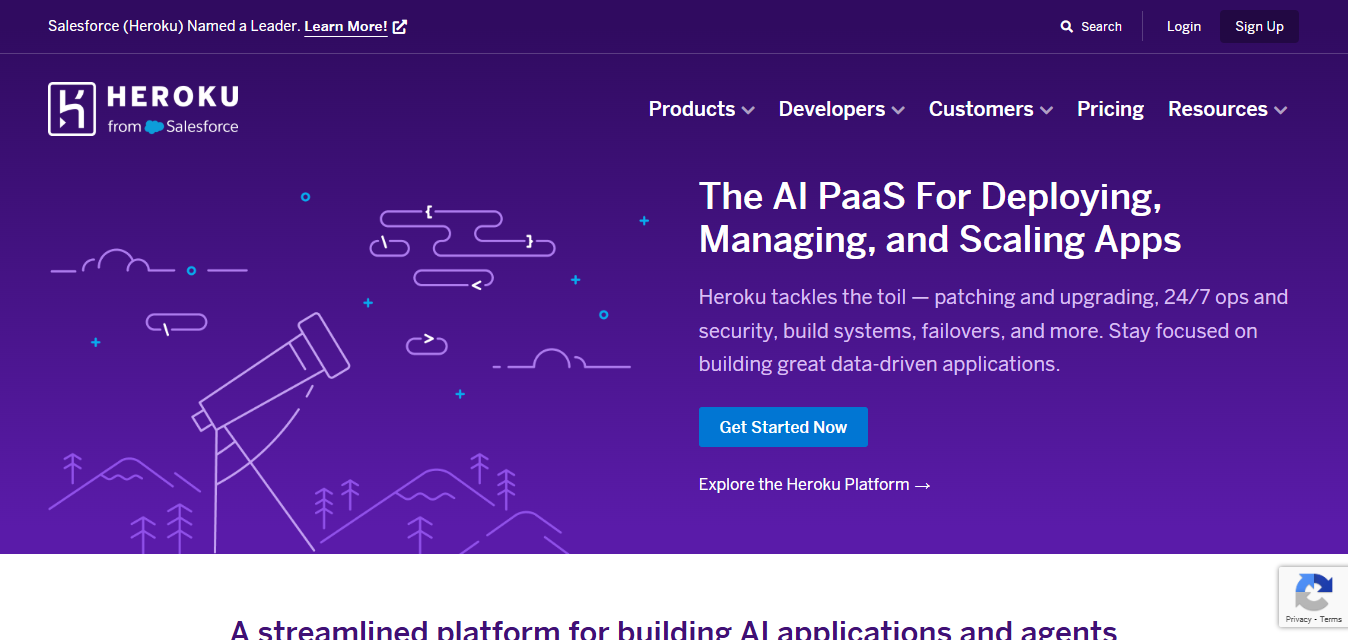Expand the Products dropdown chevron
This screenshot has height=640, width=1348.
click(x=748, y=110)
